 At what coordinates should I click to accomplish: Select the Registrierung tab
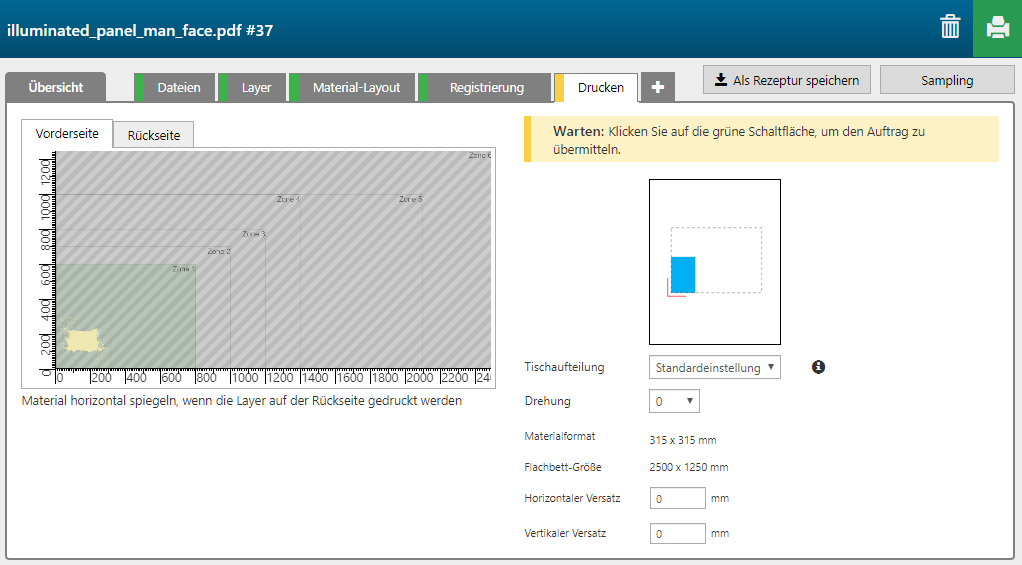(x=486, y=88)
